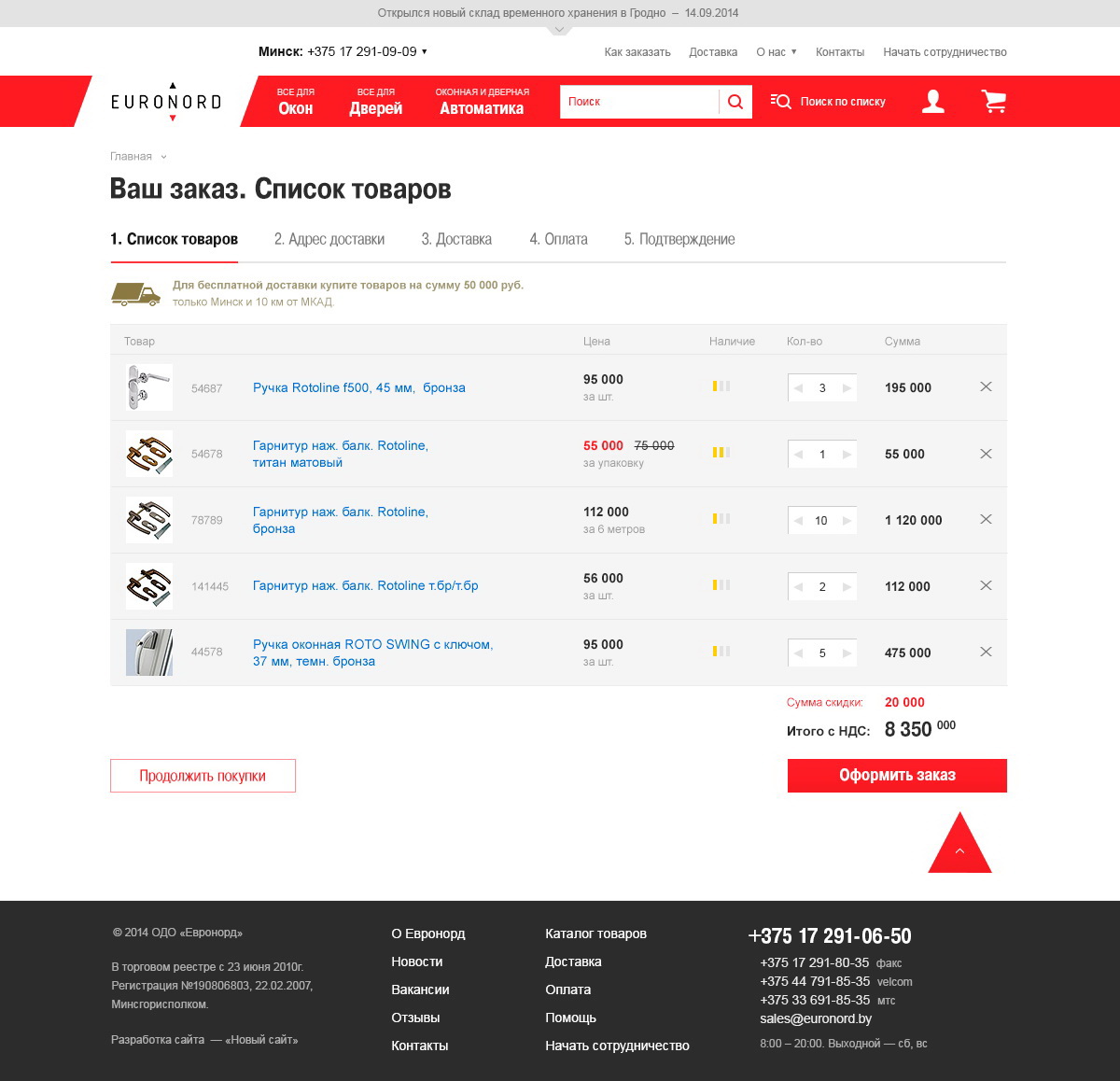Expand the news banner down arrow

coord(559,31)
